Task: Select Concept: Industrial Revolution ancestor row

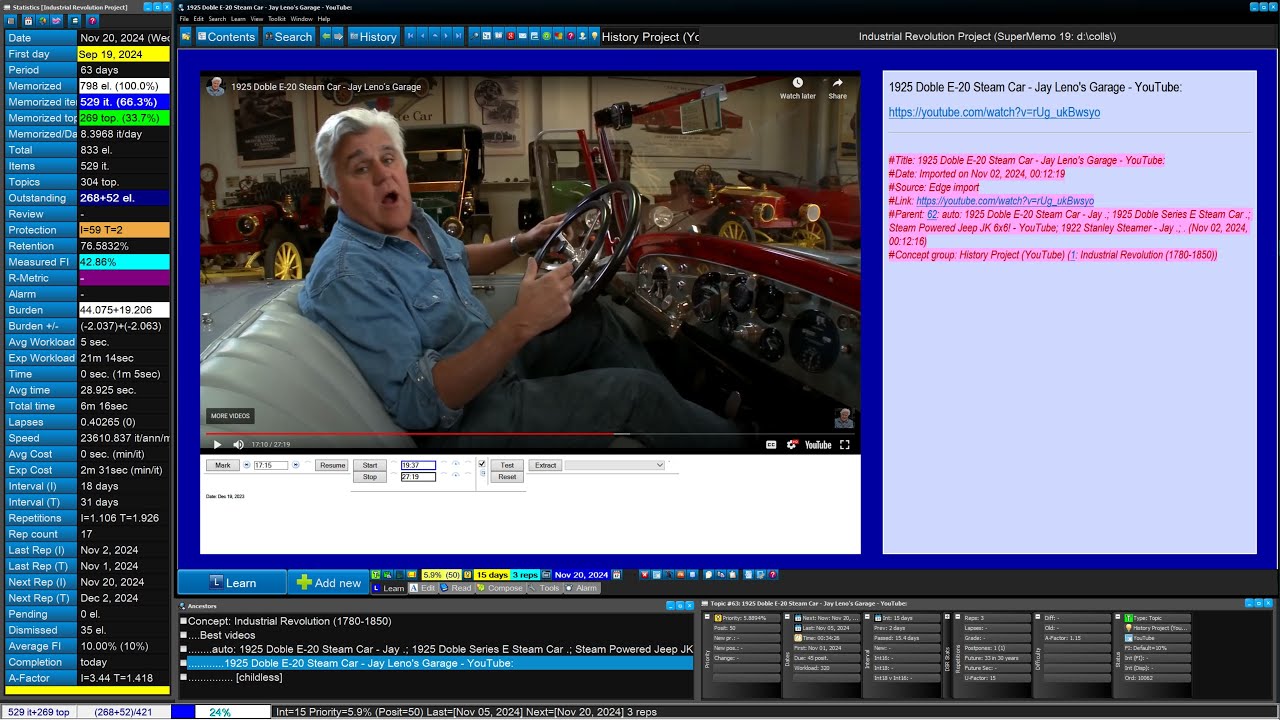Action: (290, 621)
